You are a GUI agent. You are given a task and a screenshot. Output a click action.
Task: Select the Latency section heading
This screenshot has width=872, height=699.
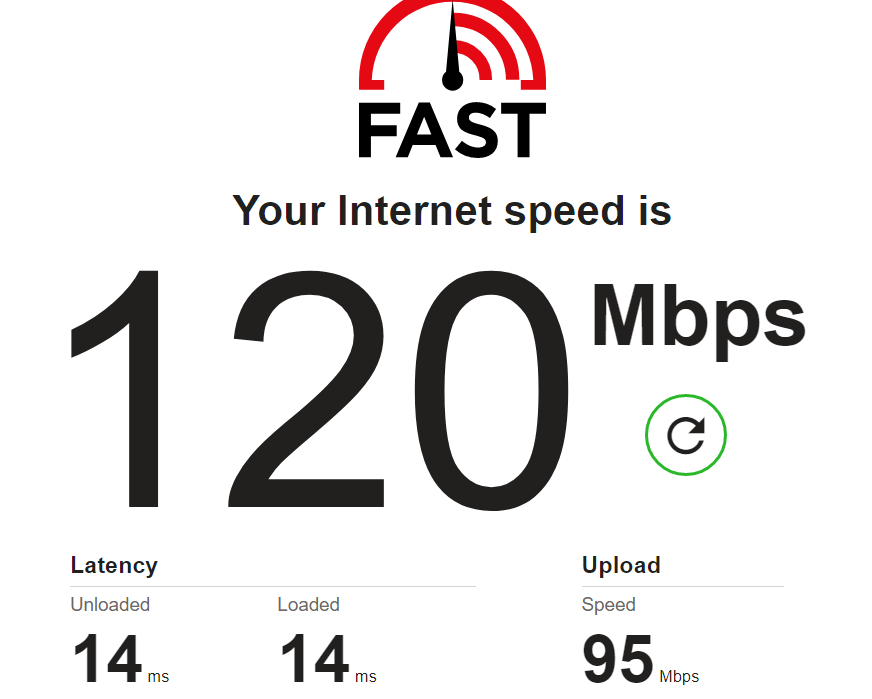pos(114,566)
